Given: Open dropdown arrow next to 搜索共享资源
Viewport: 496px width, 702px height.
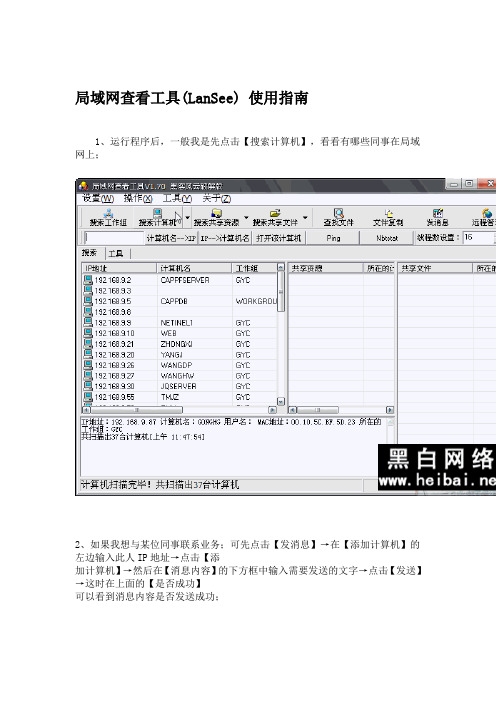Looking at the screenshot, I should click(246, 218).
